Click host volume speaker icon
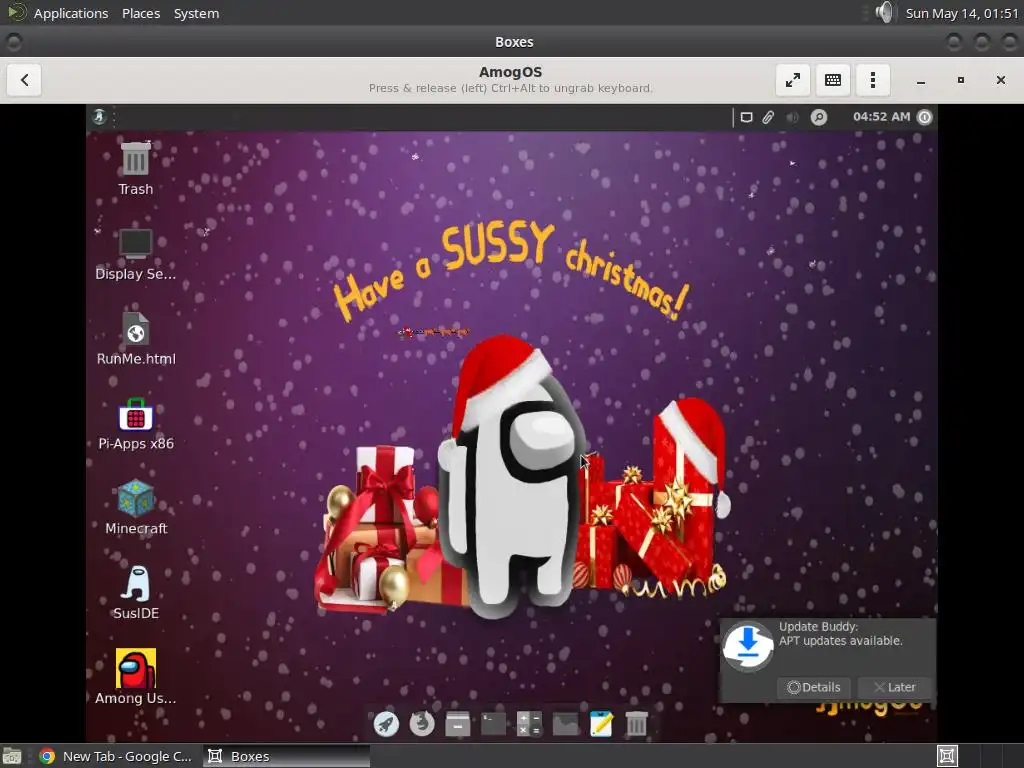The width and height of the screenshot is (1024, 768). click(884, 12)
